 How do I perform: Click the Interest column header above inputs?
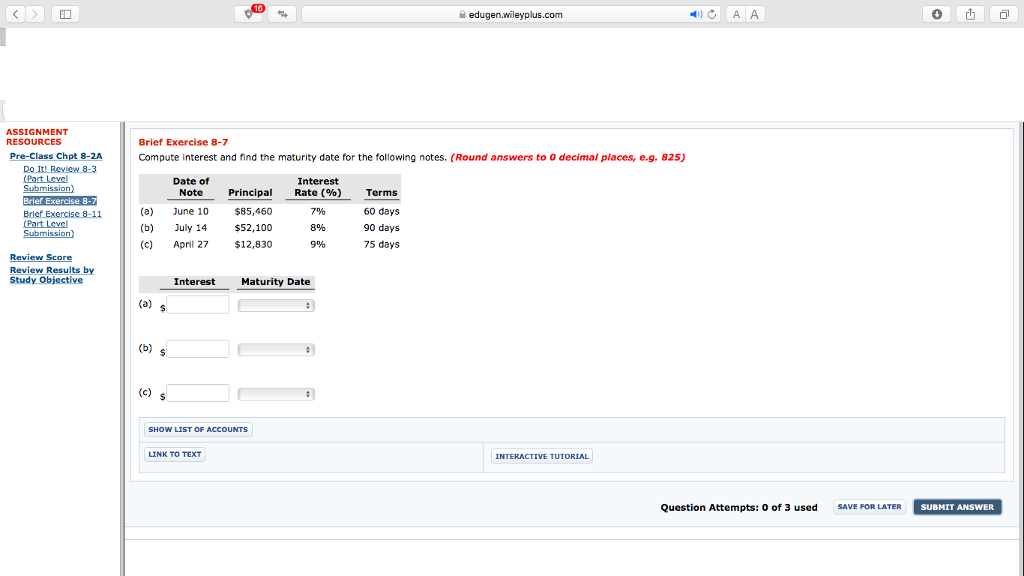click(195, 282)
